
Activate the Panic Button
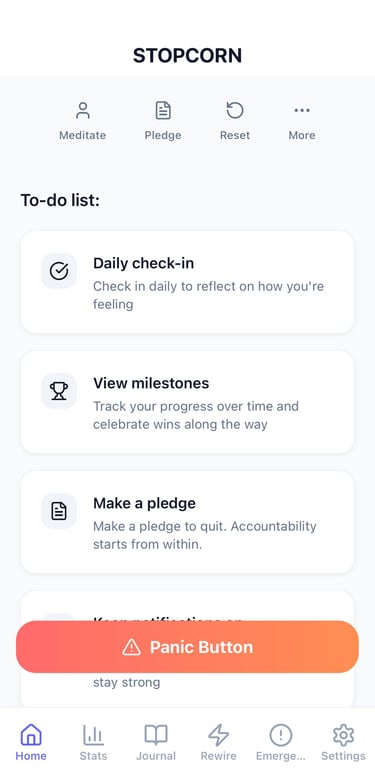tap(187, 647)
